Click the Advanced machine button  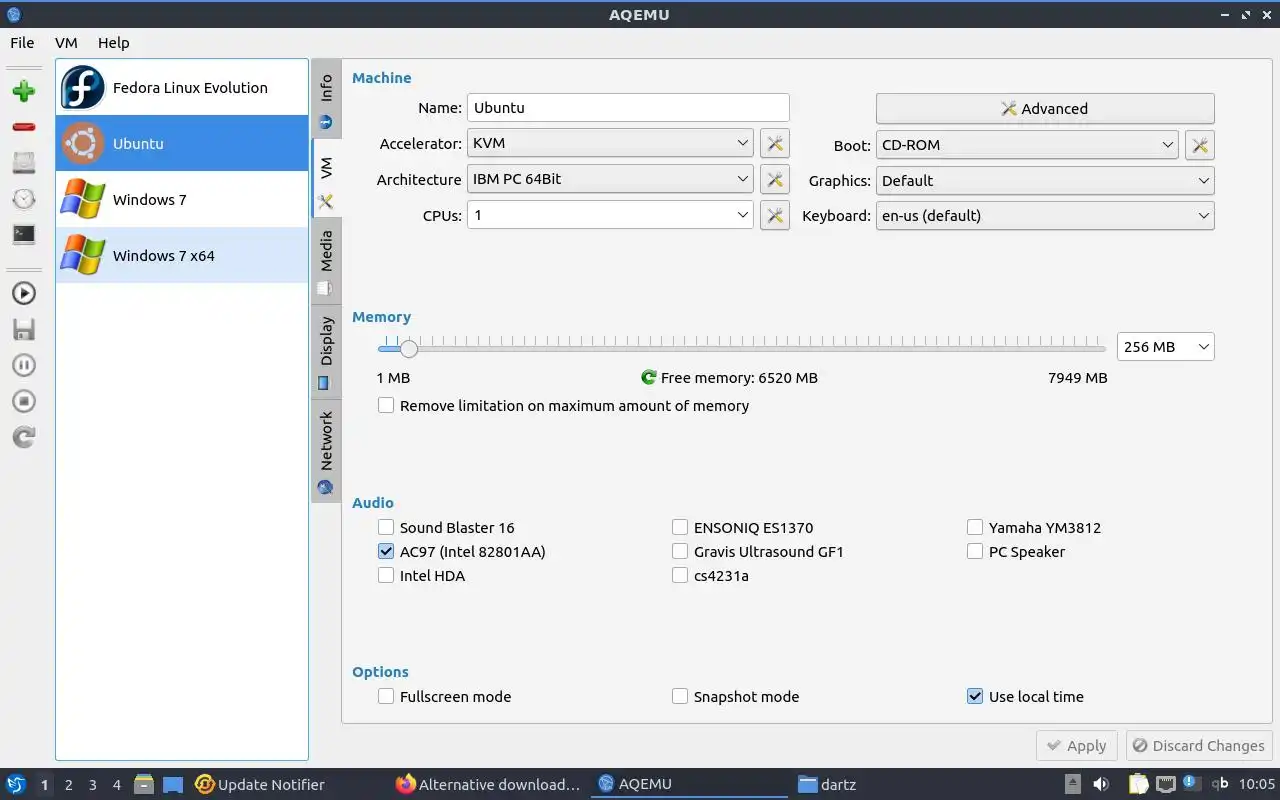tap(1045, 109)
